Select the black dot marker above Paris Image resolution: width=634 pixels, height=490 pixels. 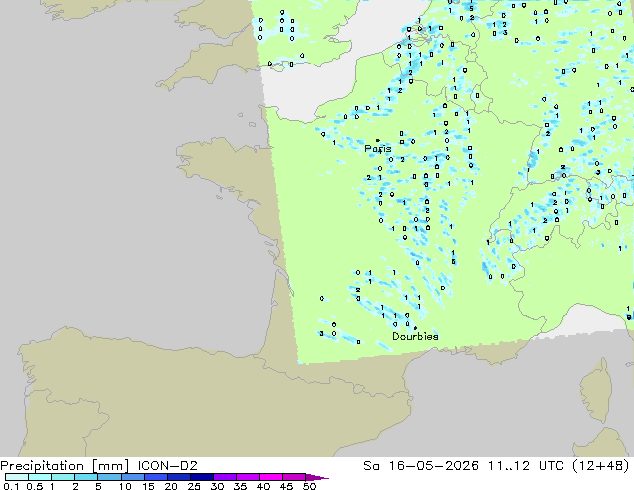[x=378, y=140]
